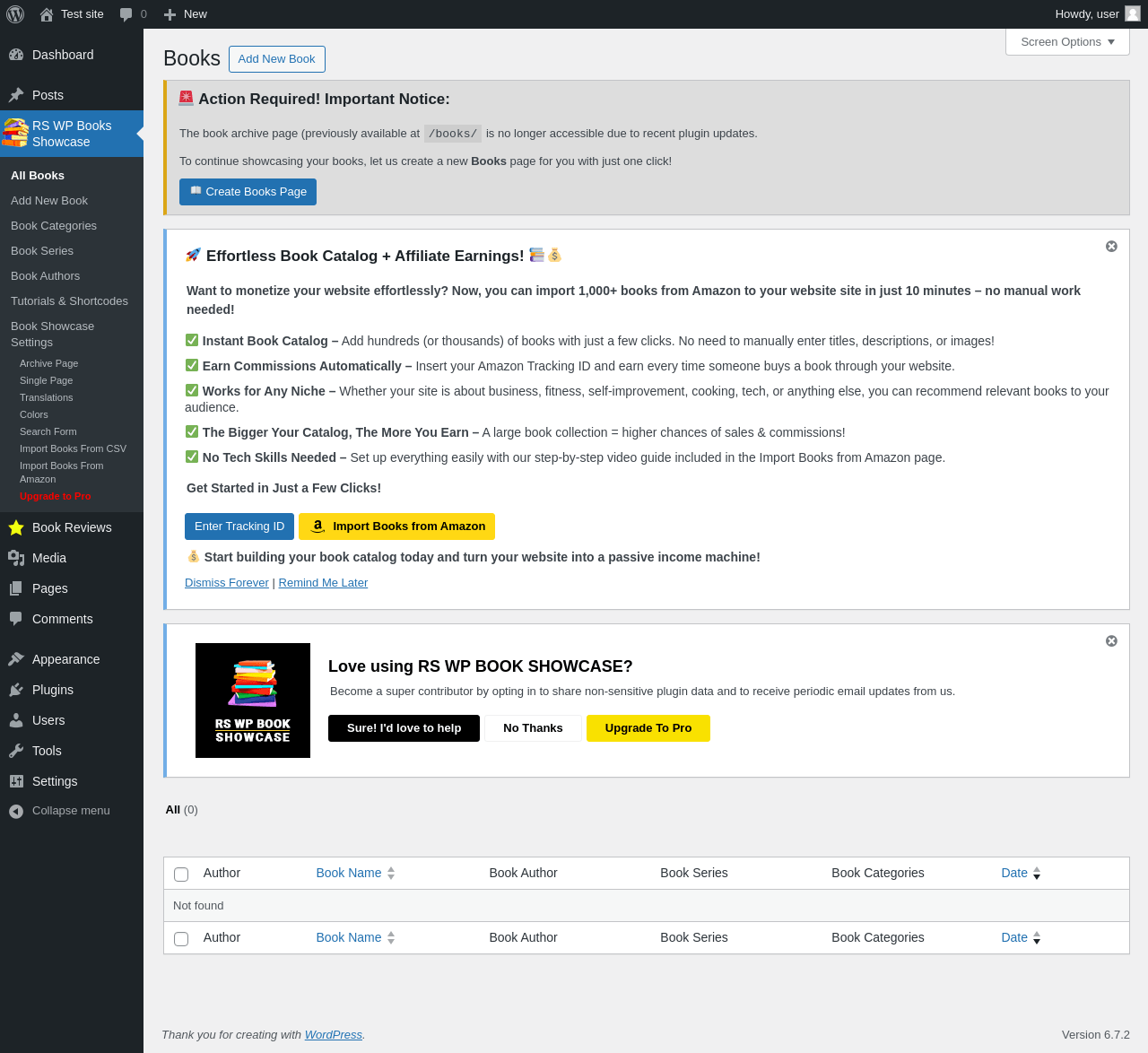The width and height of the screenshot is (1148, 1053).
Task: Click the WordPress logo in admin bar
Action: 15,14
